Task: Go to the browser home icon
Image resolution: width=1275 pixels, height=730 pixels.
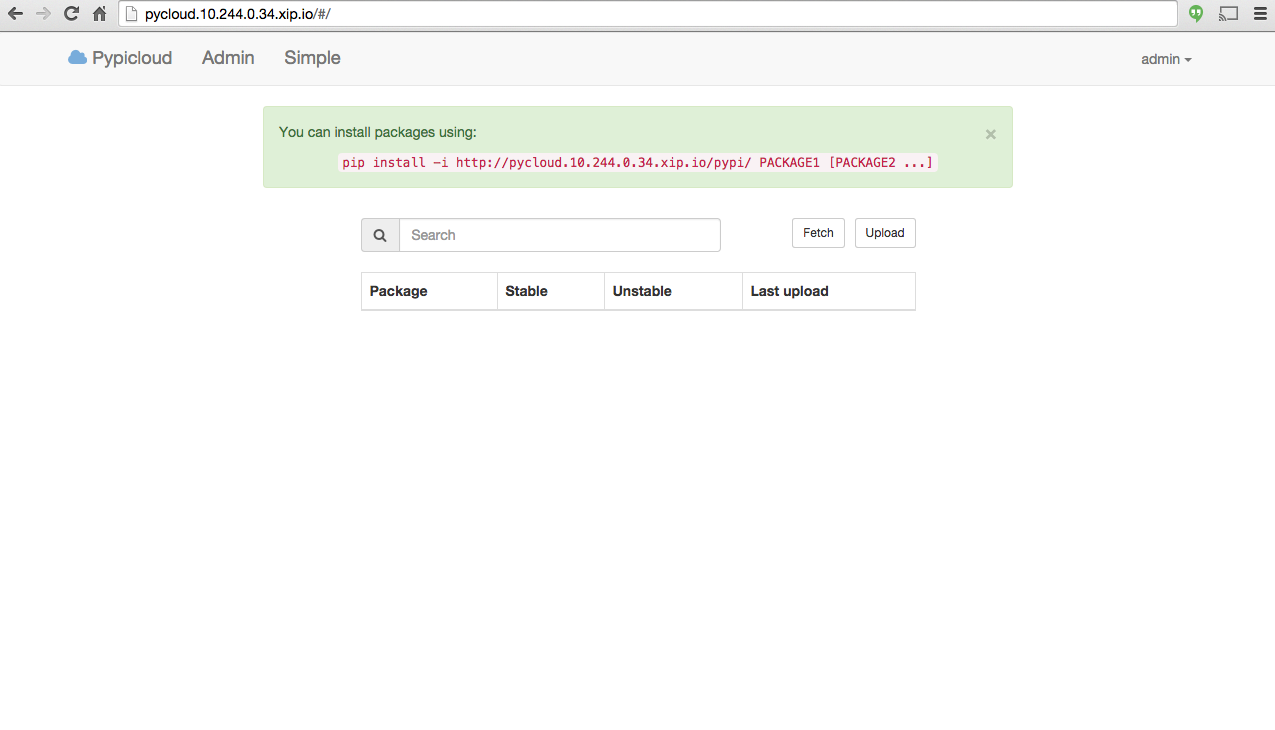Action: (x=99, y=14)
